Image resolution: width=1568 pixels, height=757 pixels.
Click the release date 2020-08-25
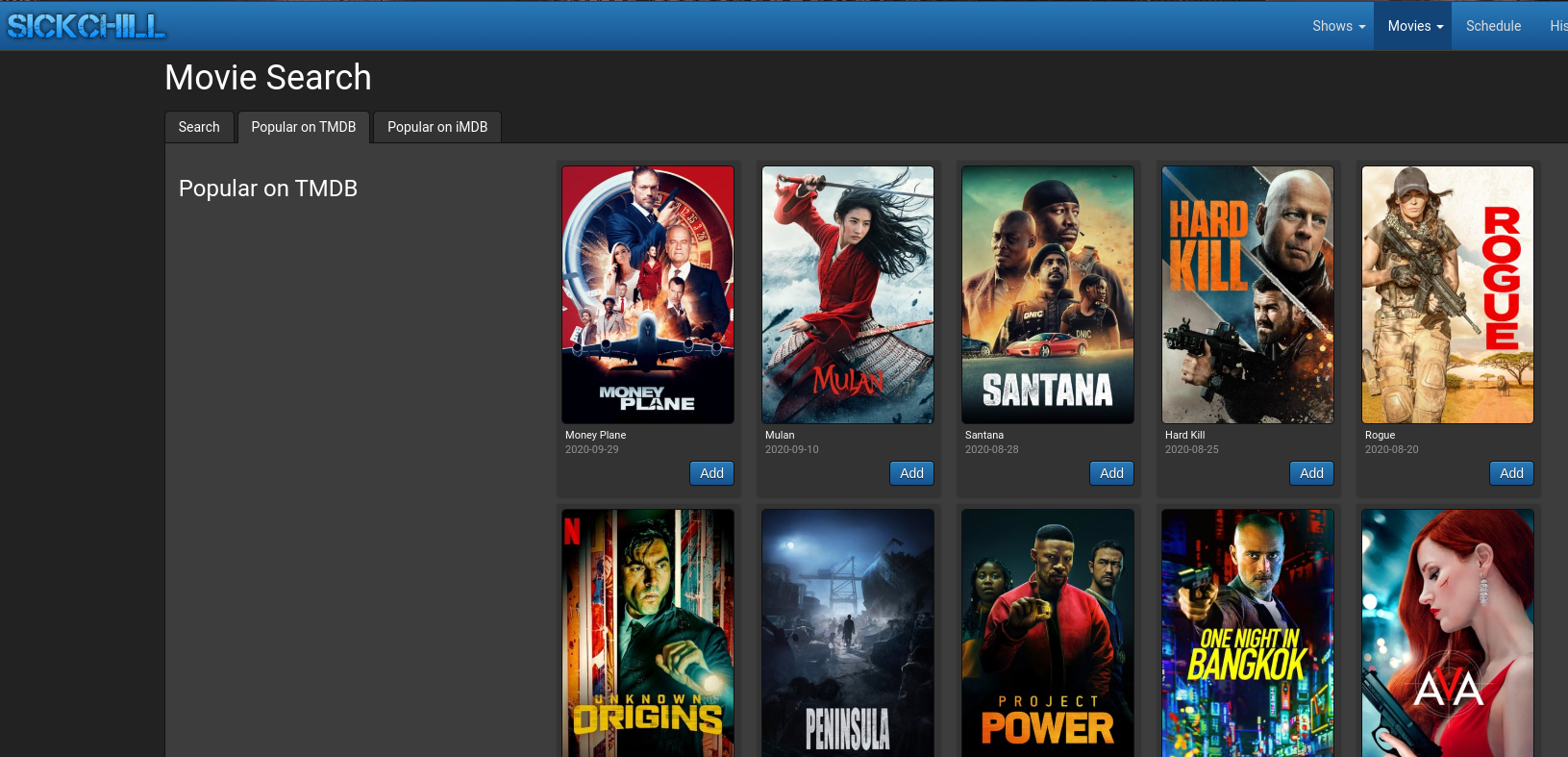[1192, 449]
